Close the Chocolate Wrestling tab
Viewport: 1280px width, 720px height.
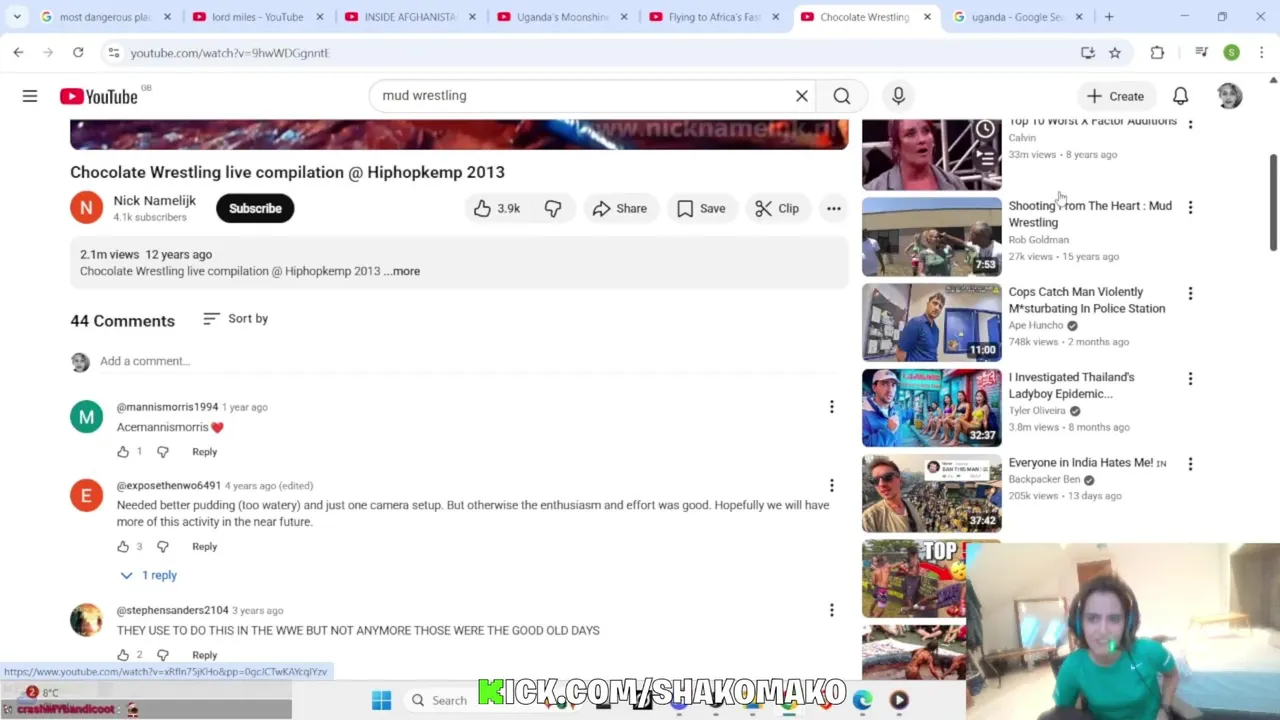(927, 17)
